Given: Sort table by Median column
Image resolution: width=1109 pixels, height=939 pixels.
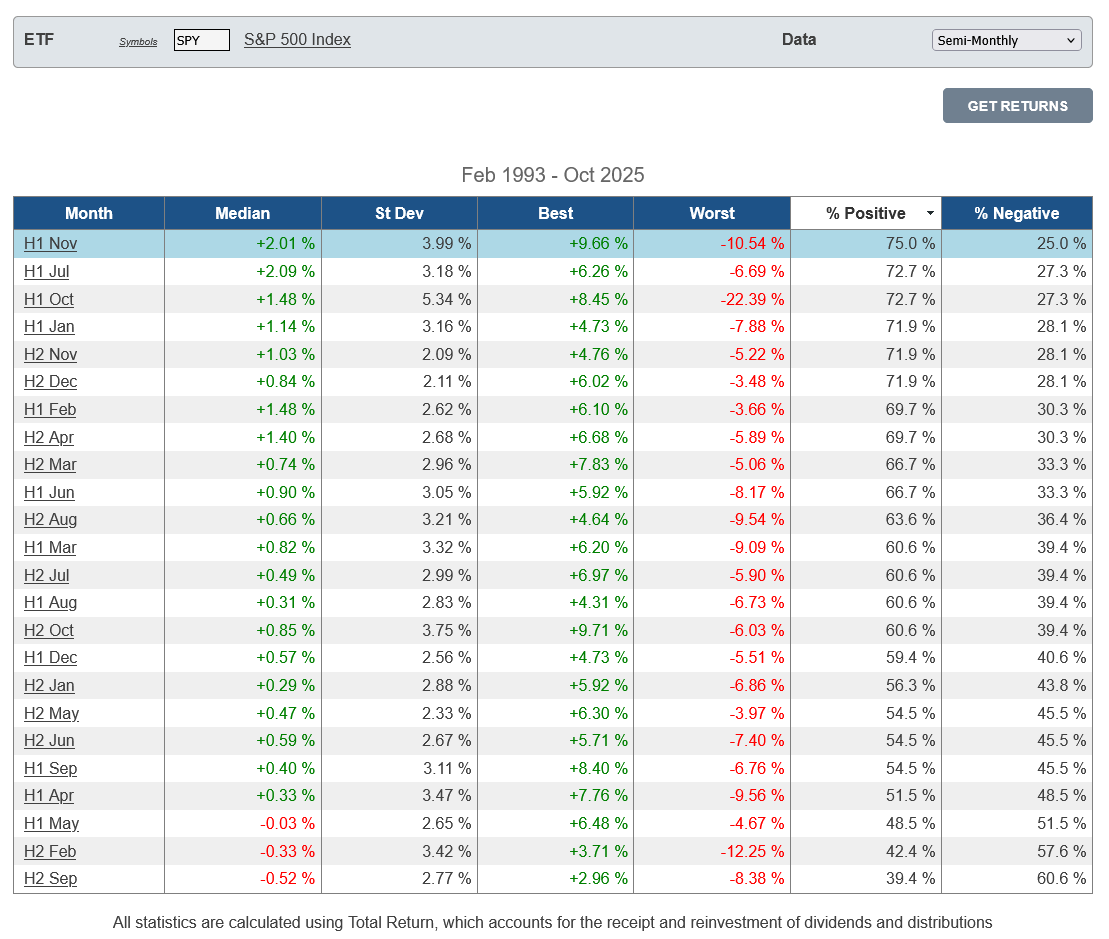Looking at the screenshot, I should (x=242, y=213).
